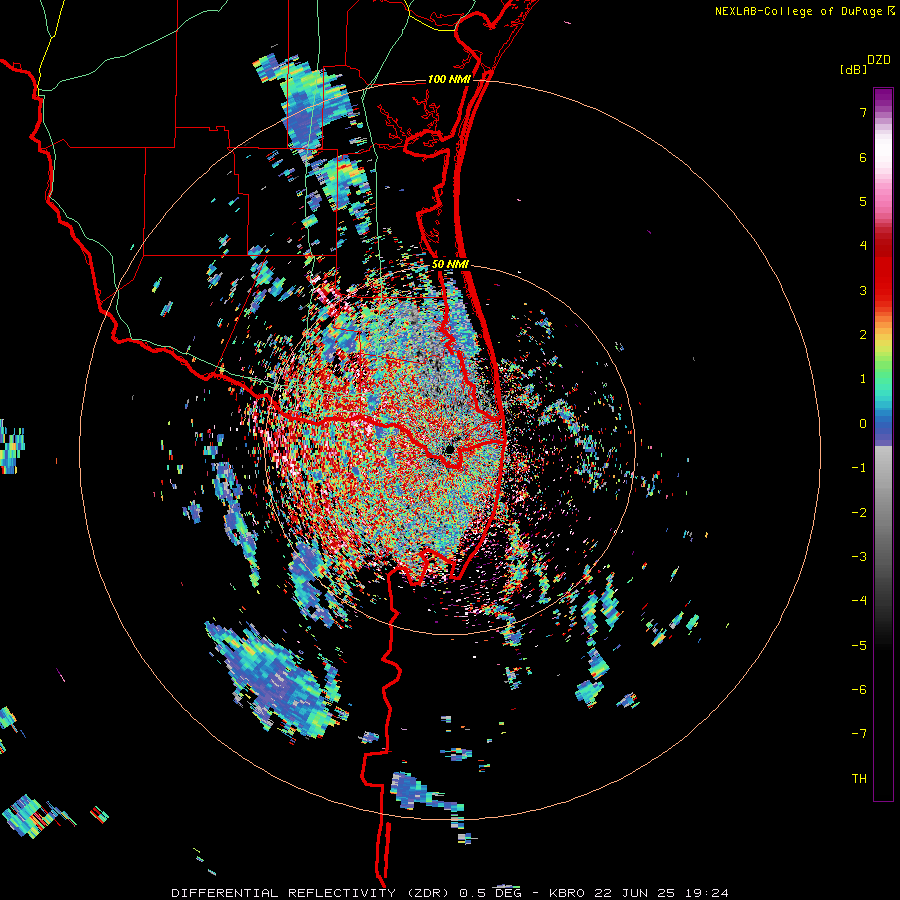Screen dimensions: 900x900
Task: Click the TH threshold label on scale
Action: coord(859,779)
